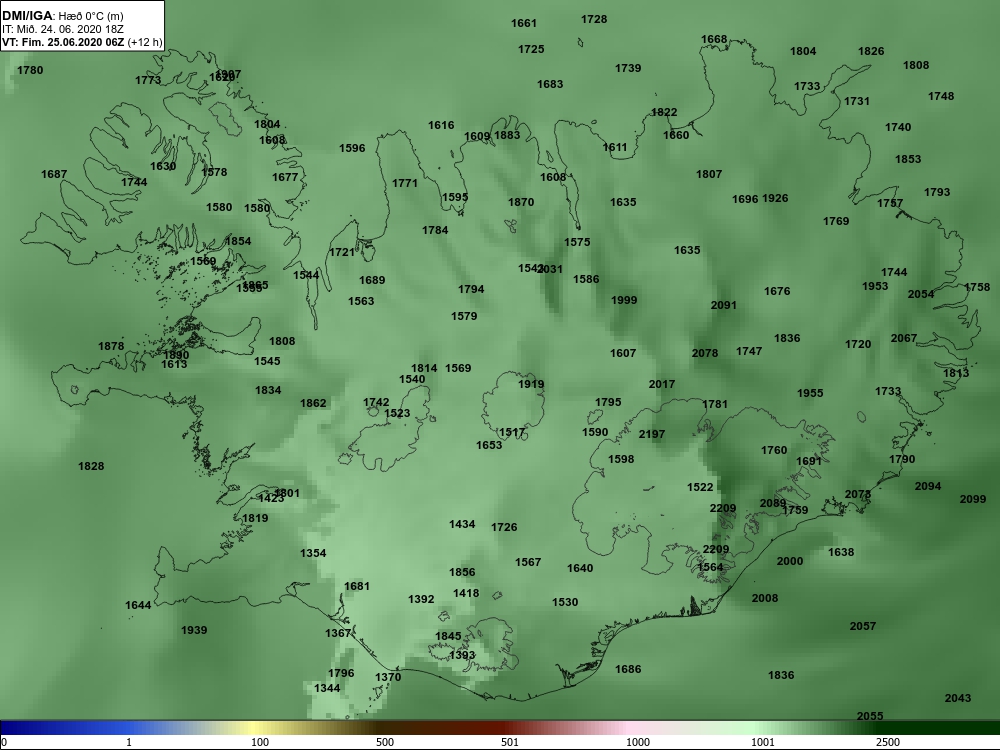Click the 1870 map value

pos(521,202)
